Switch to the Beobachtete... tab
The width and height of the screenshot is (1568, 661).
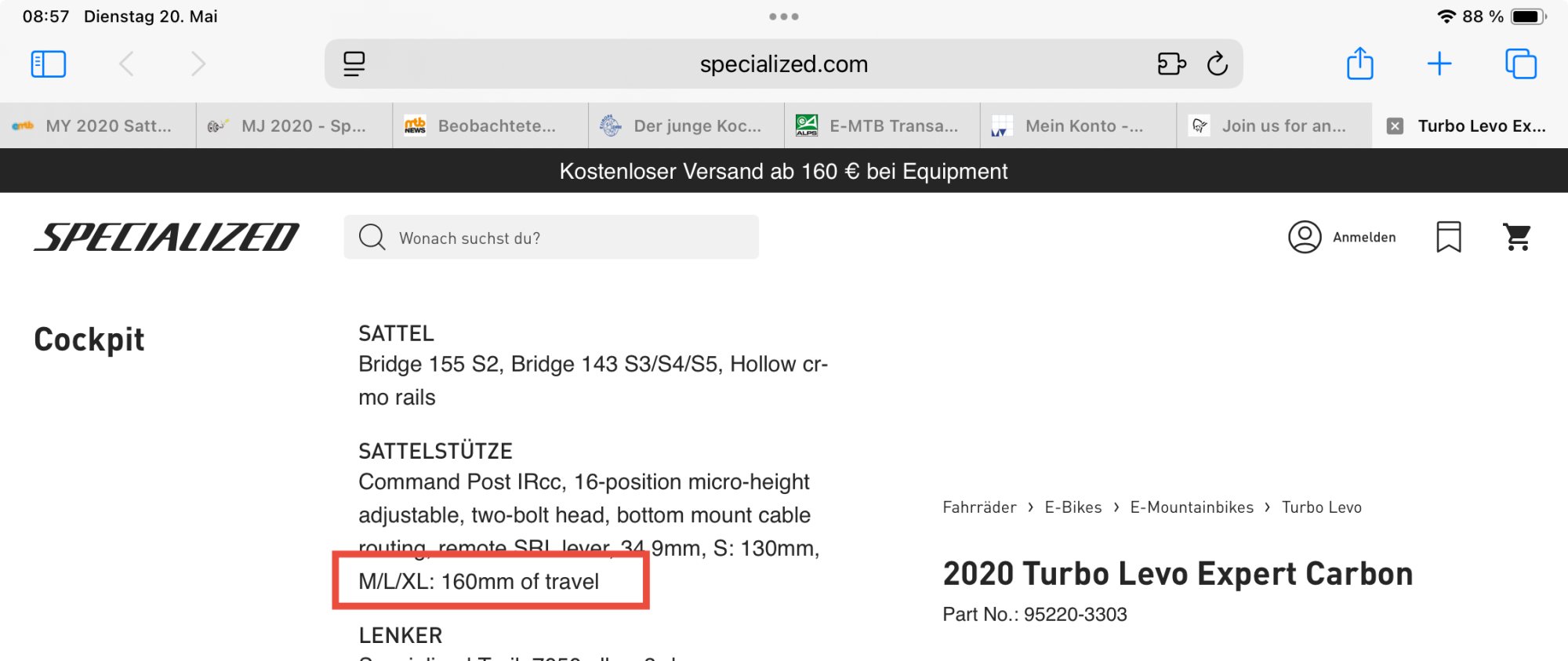click(x=490, y=125)
